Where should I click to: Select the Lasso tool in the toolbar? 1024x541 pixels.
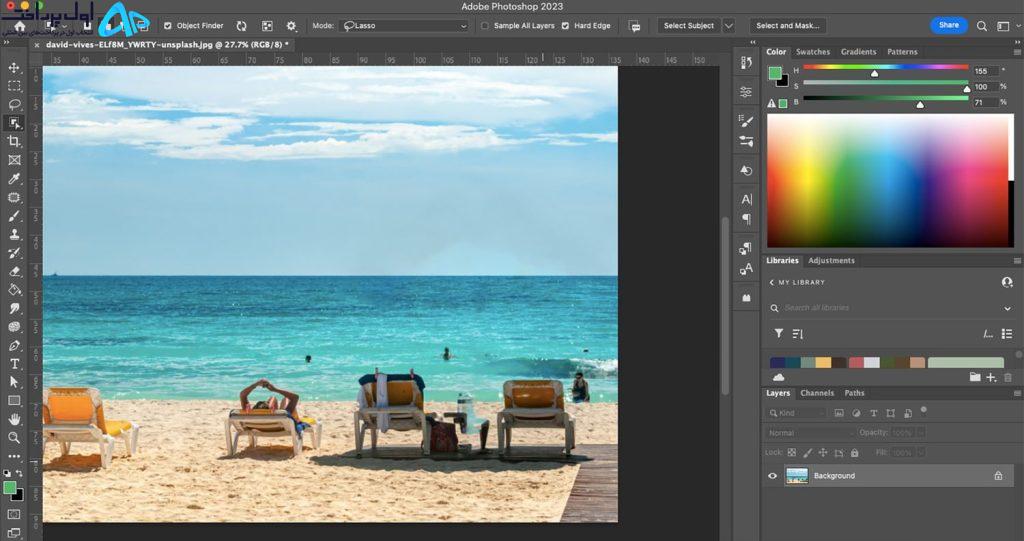pyautogui.click(x=14, y=105)
